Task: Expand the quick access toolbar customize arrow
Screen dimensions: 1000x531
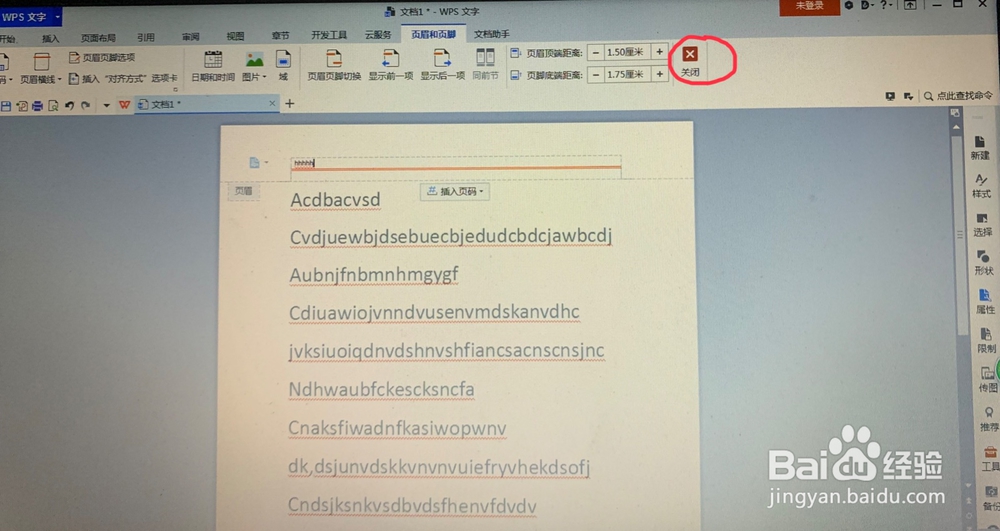Action: 106,106
